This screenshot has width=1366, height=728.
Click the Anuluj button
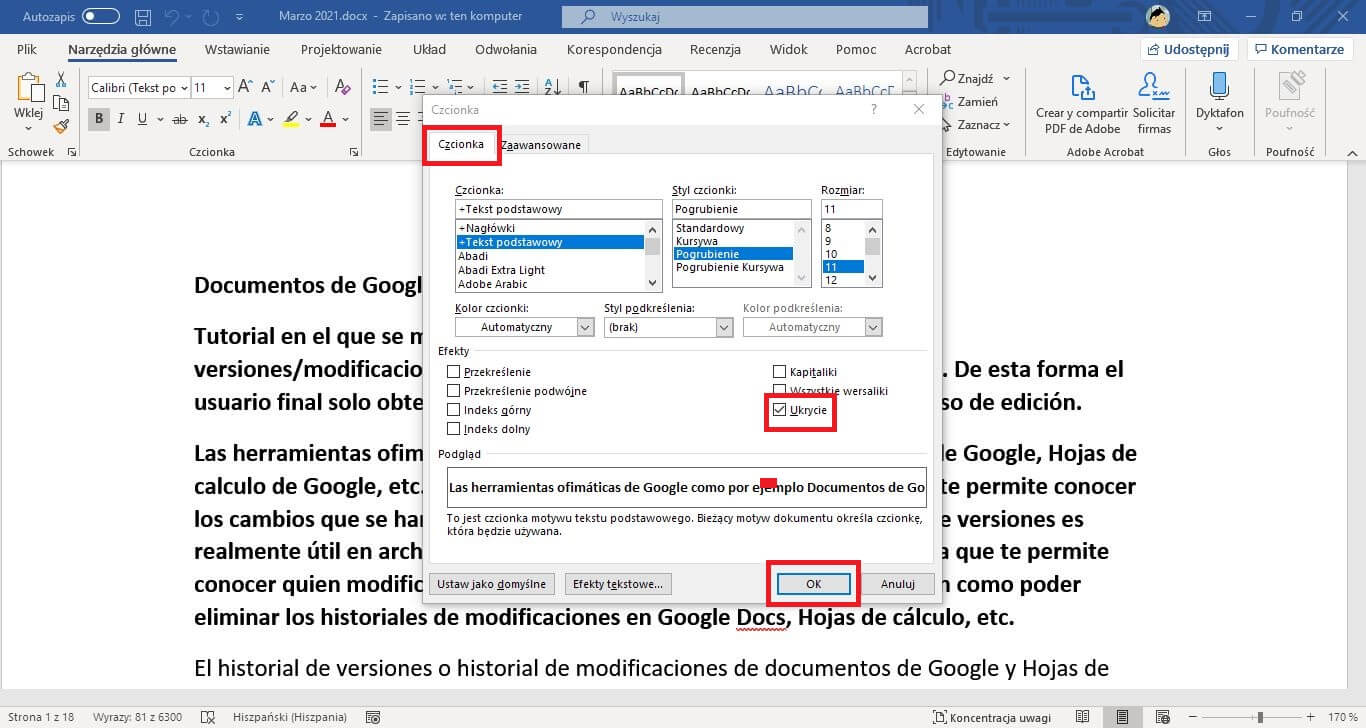pyautogui.click(x=898, y=584)
